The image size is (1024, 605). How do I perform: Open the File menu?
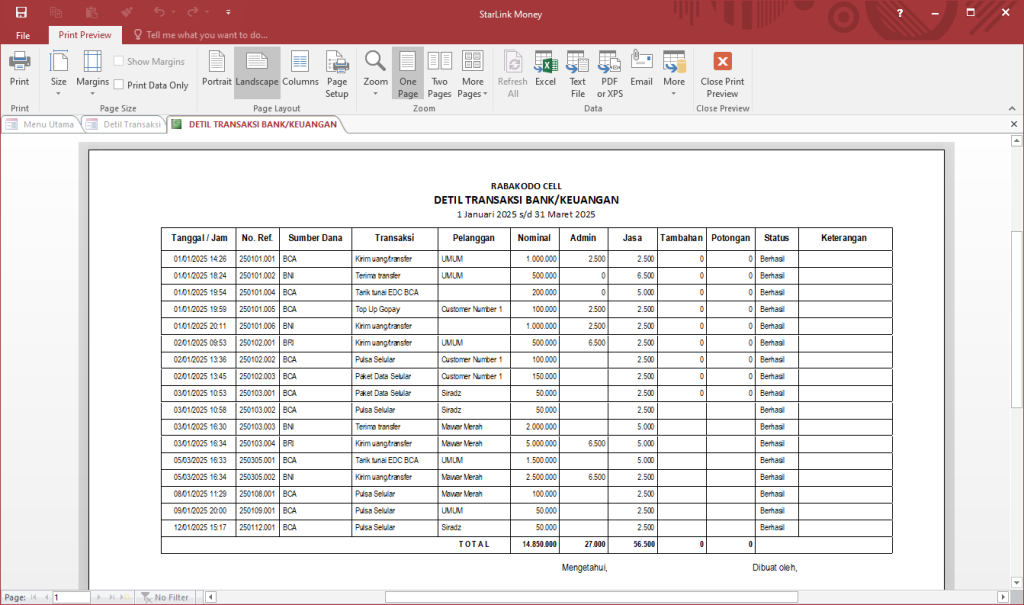[23, 35]
